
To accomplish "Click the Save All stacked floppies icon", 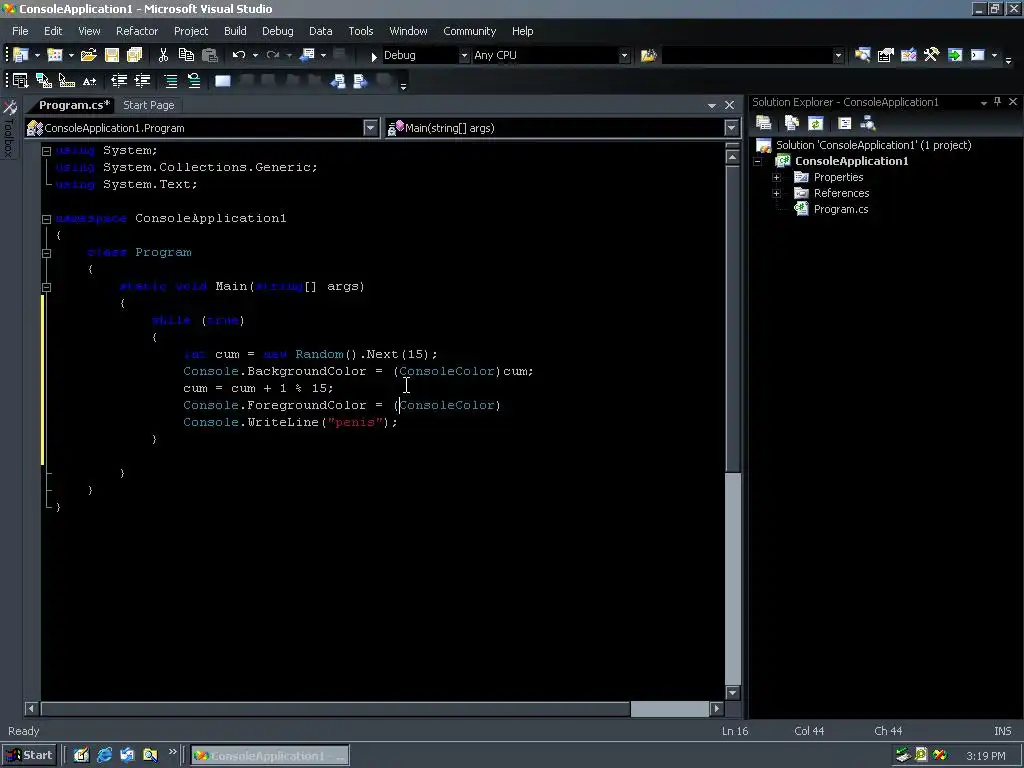I will pos(135,56).
